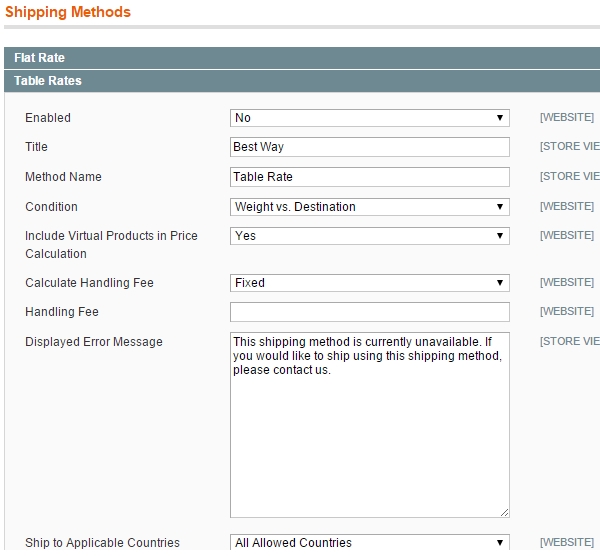Viewport: 600px width, 556px height.
Task: Edit the Method Name field
Action: 370,177
